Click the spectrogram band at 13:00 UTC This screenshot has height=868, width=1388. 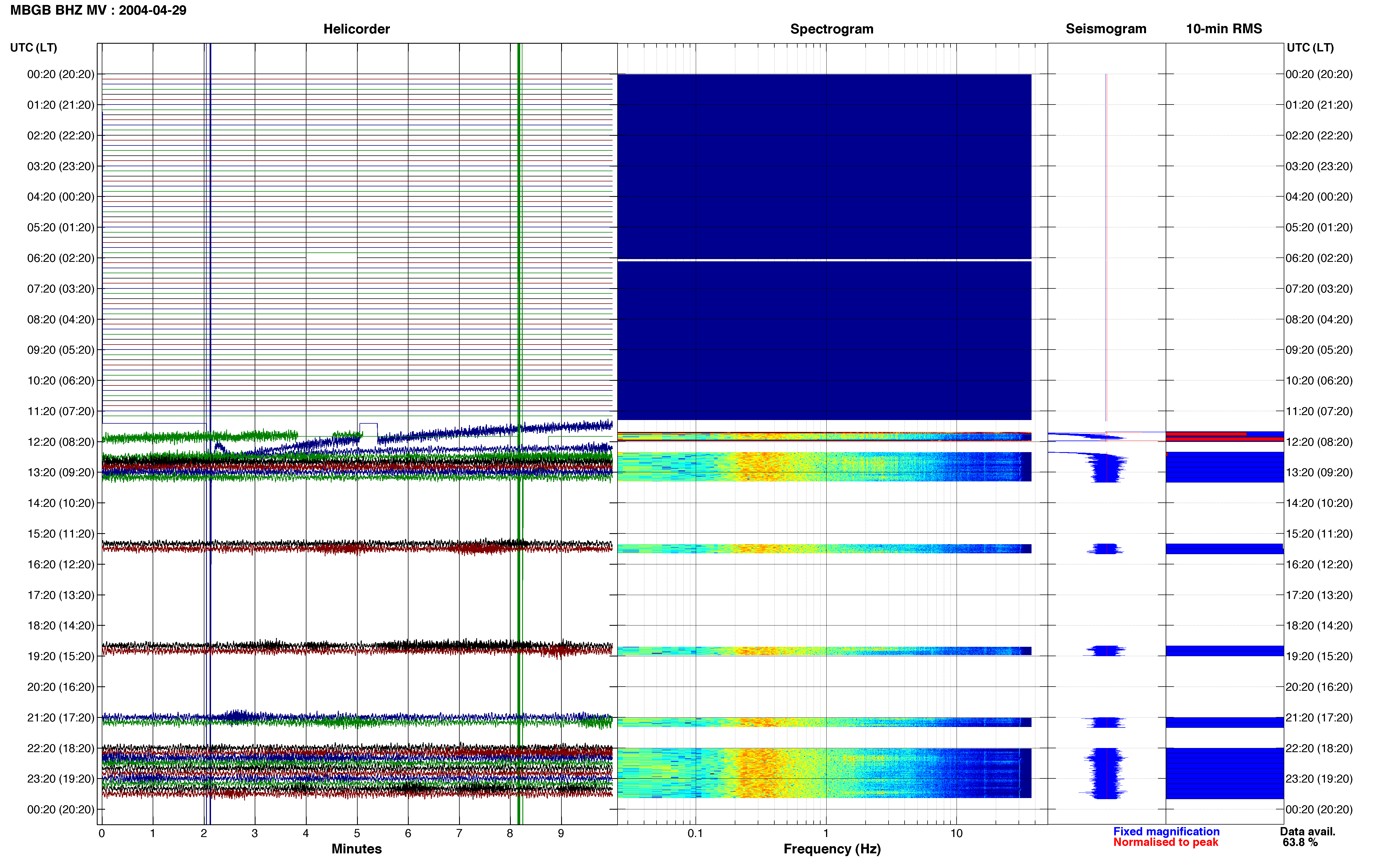click(824, 467)
